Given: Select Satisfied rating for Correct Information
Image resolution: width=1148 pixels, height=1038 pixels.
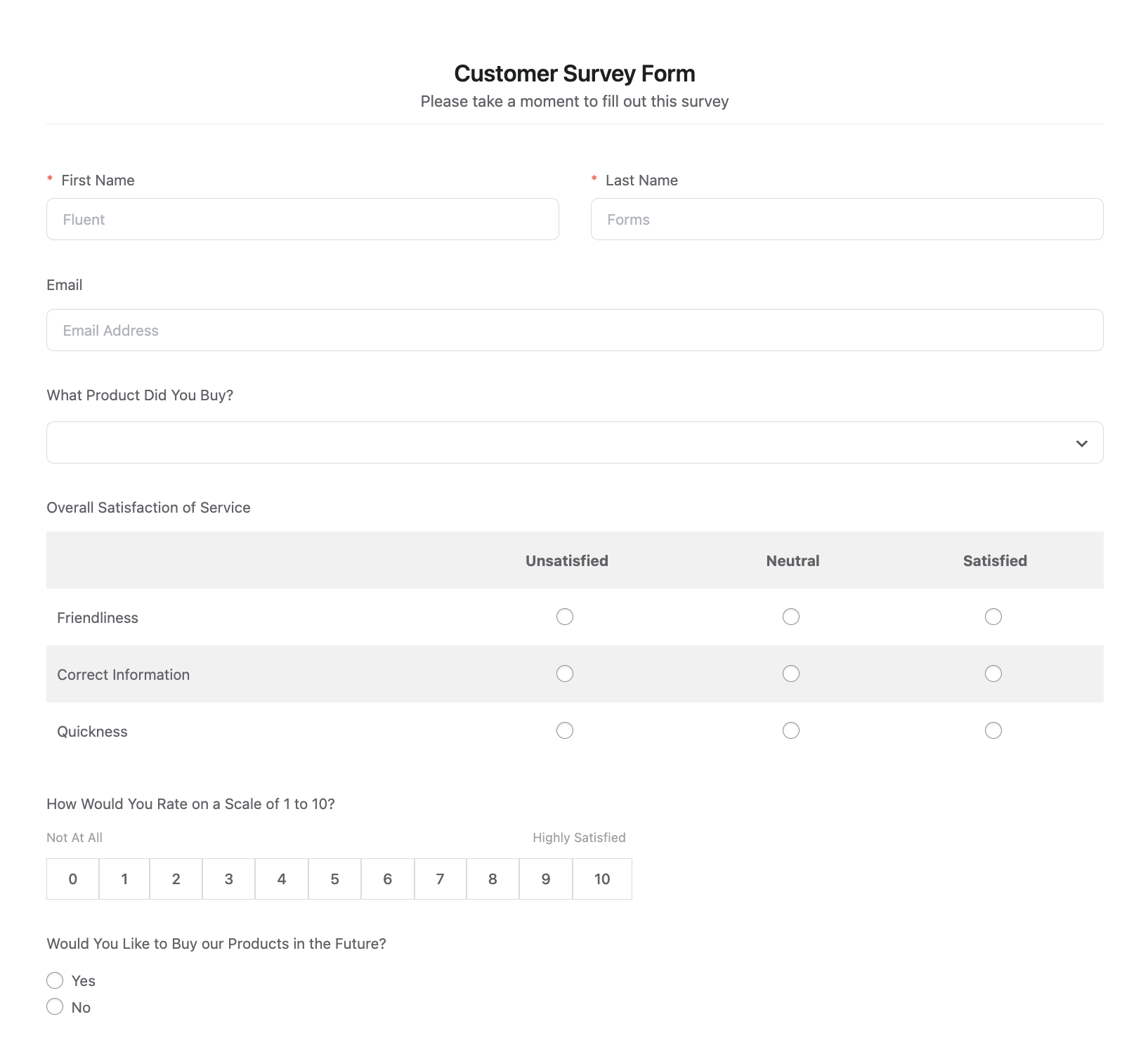Looking at the screenshot, I should 993,674.
